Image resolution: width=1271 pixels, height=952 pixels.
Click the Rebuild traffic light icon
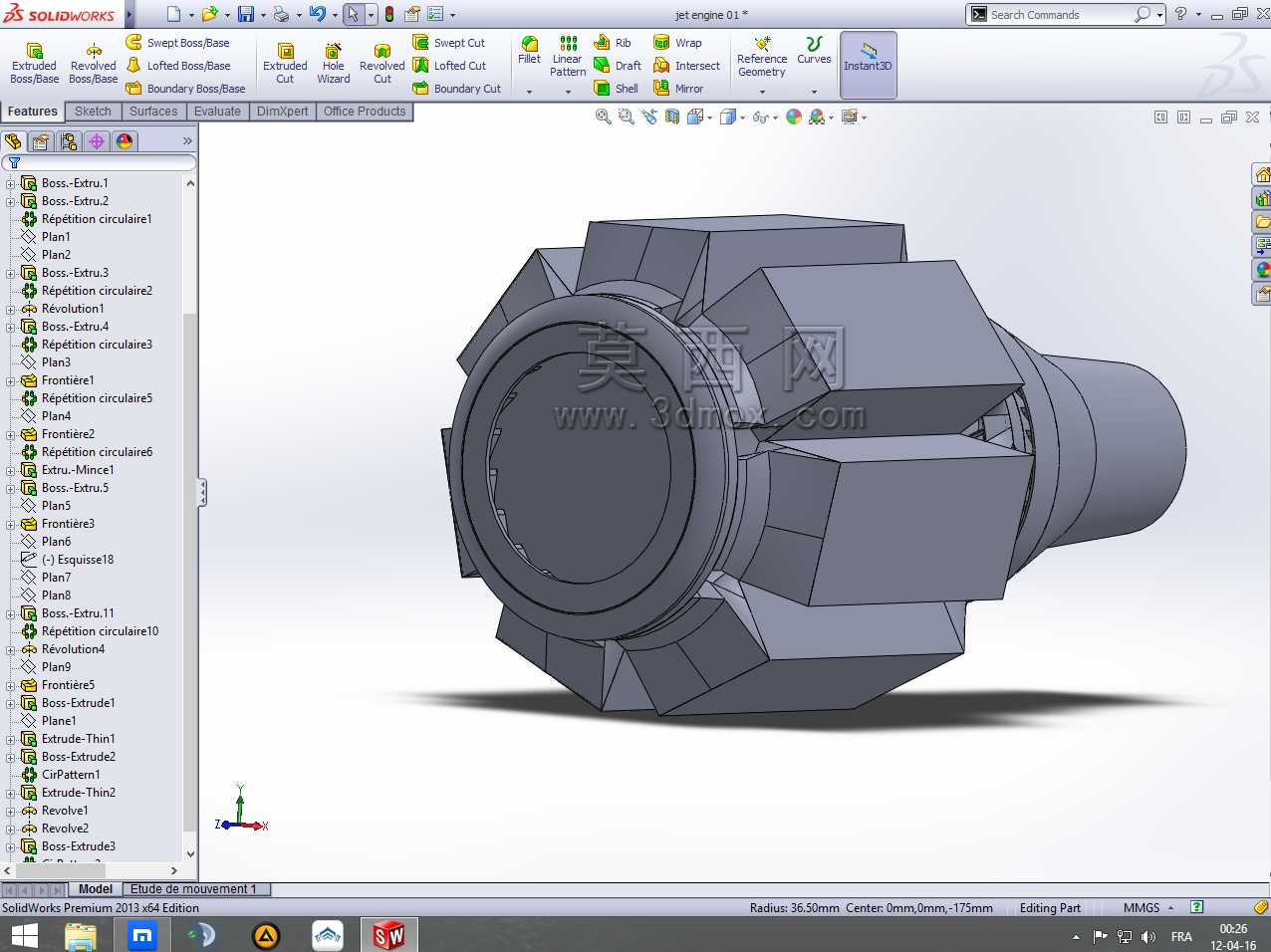pyautogui.click(x=388, y=14)
